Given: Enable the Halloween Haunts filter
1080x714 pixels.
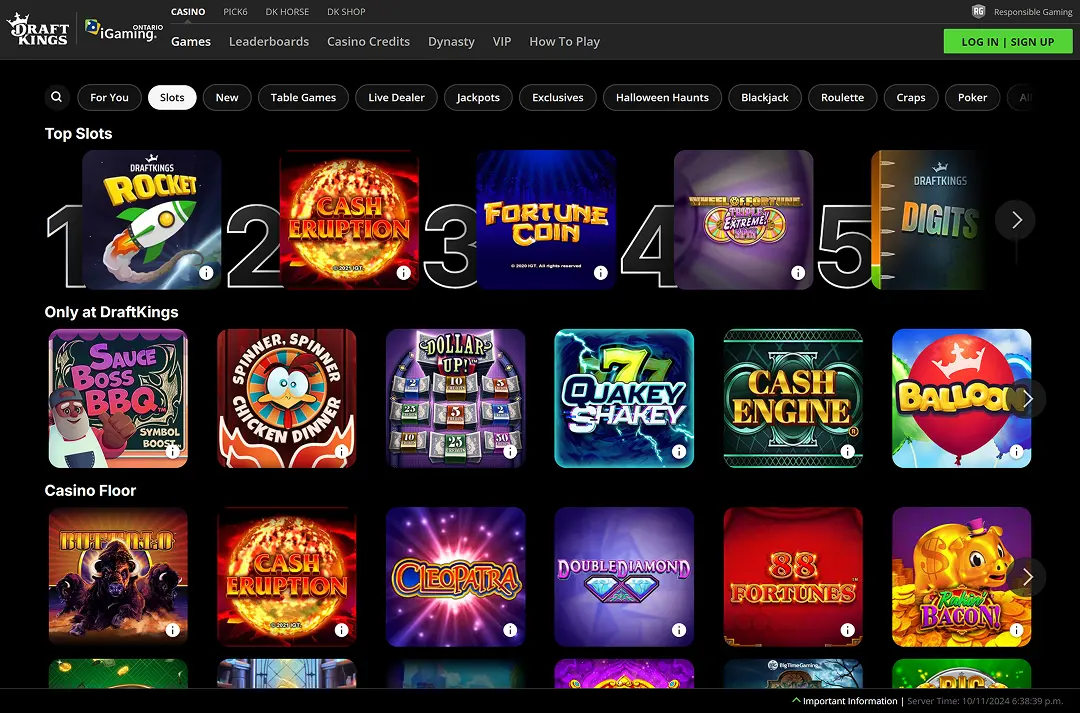Looking at the screenshot, I should 662,97.
